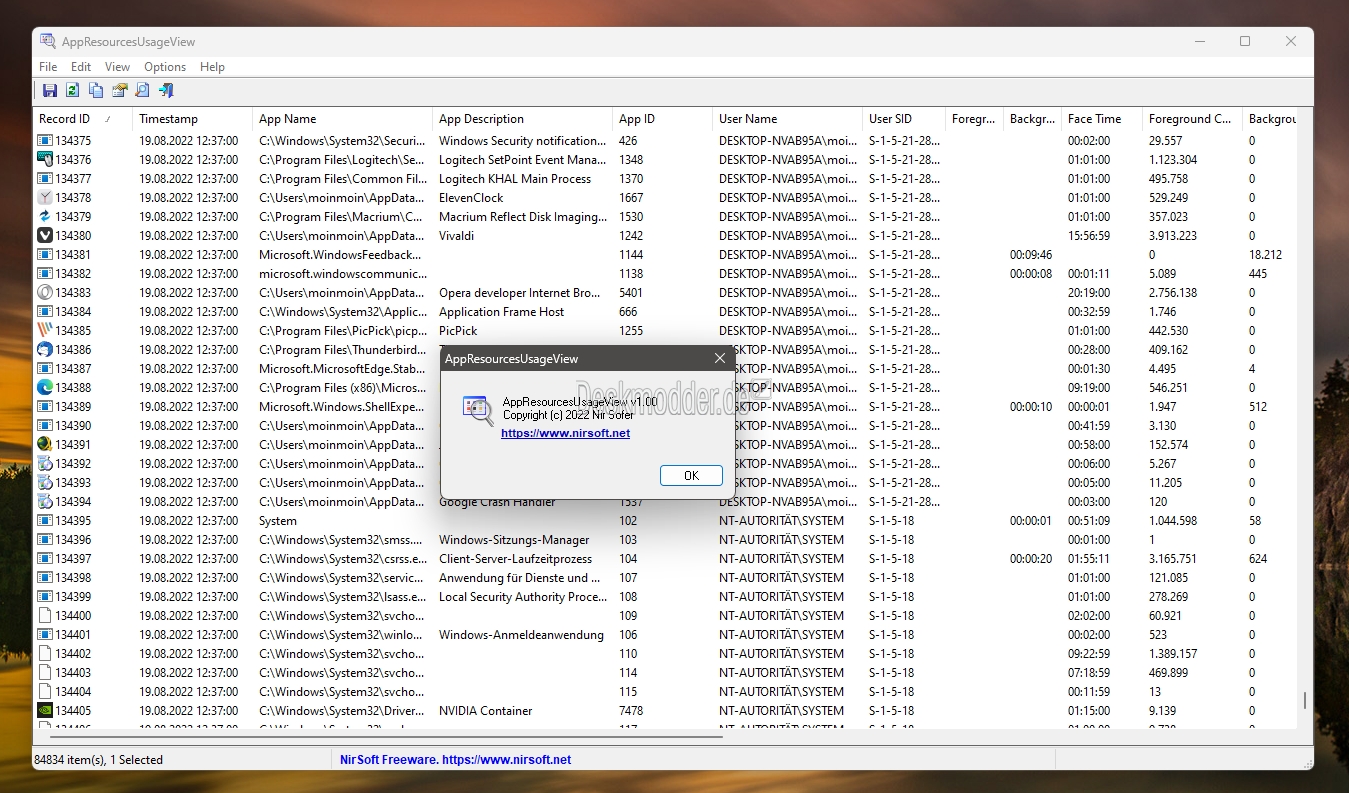Select the 'Windows Security notification...' description cell
The width and height of the screenshot is (1349, 793).
point(522,141)
